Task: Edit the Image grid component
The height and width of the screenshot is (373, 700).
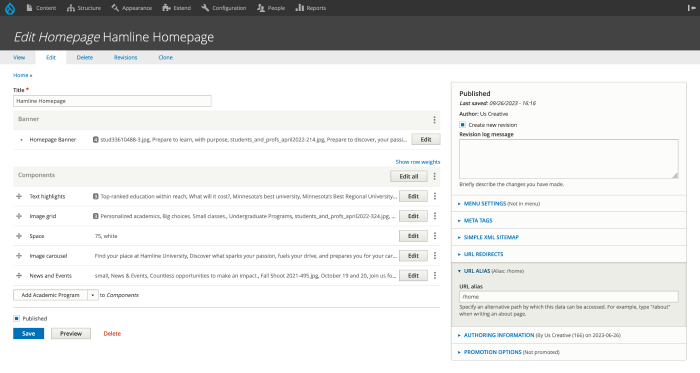Action: tap(413, 216)
